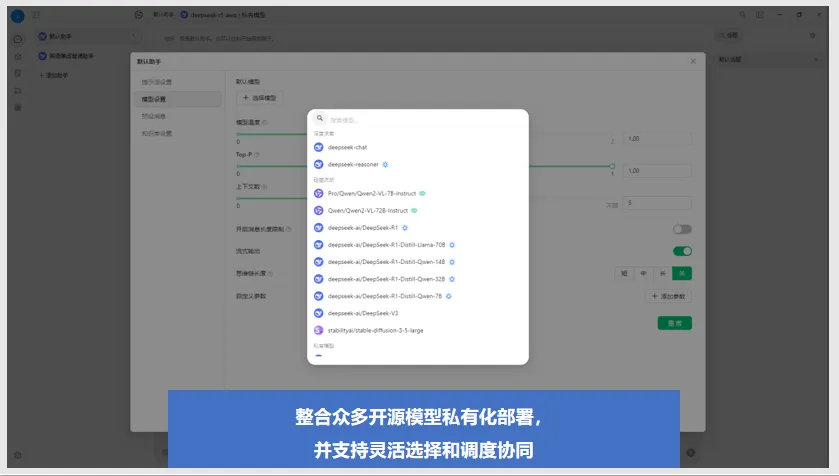Click the gear icon below the title bar

pos(812,35)
